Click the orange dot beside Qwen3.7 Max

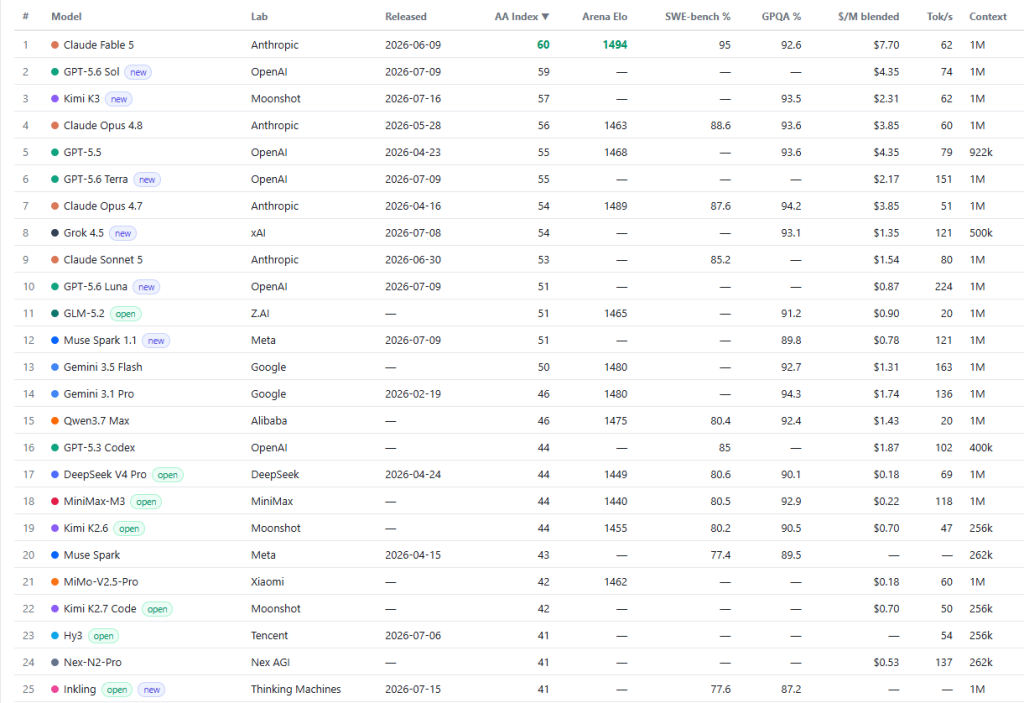(x=55, y=421)
